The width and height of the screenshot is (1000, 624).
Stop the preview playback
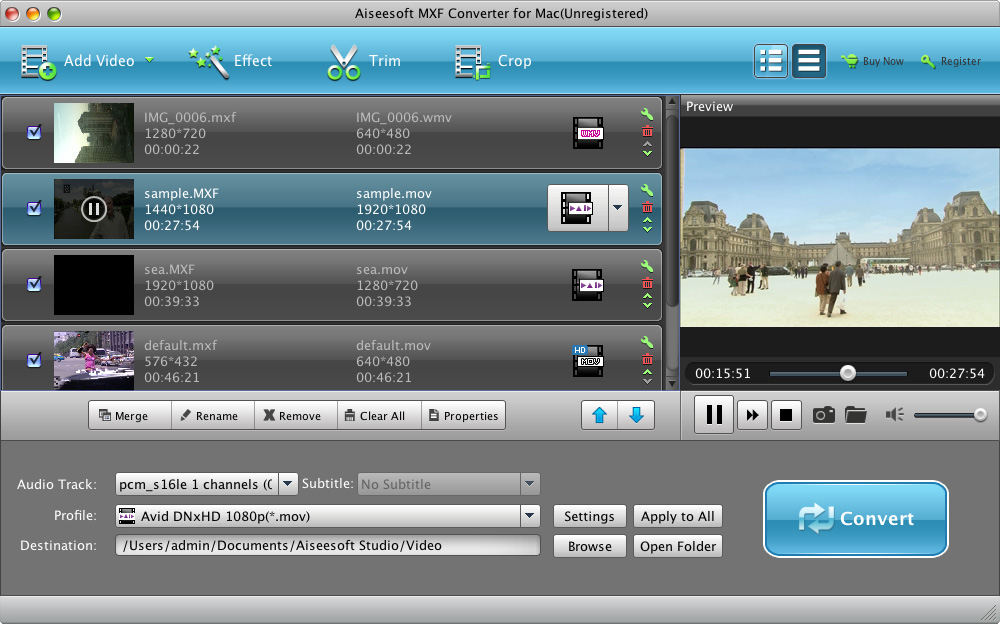click(x=785, y=414)
